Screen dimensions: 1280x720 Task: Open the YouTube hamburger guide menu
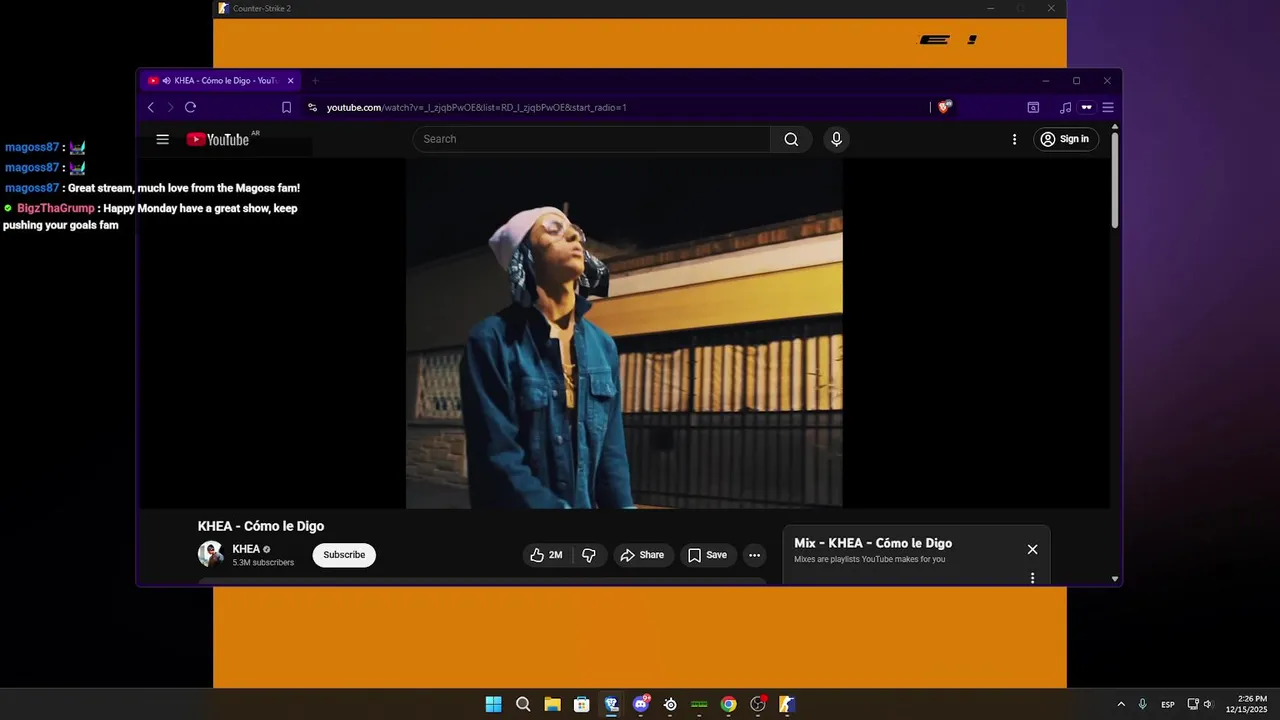click(x=163, y=139)
